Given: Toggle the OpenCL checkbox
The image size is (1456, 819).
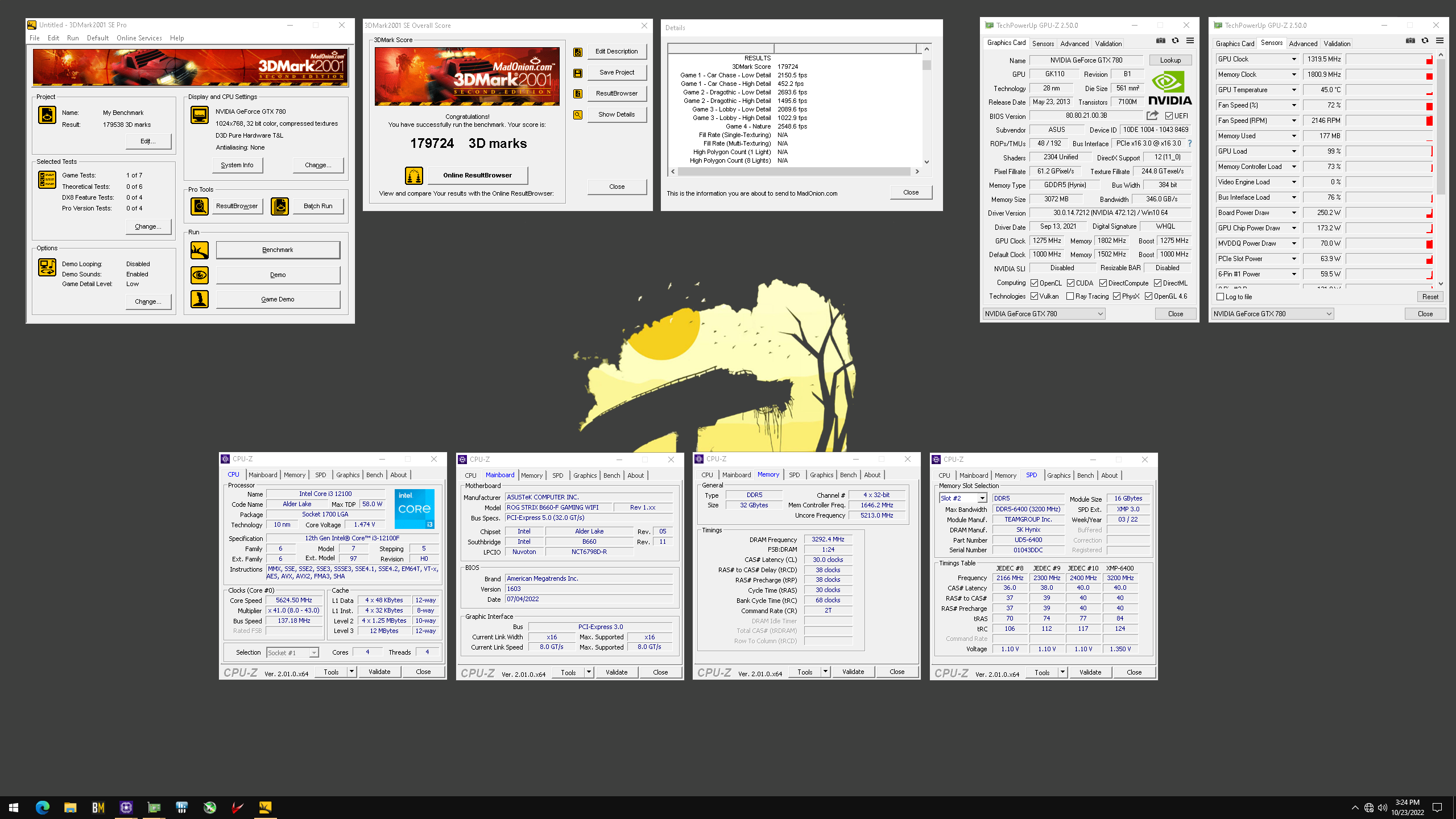Looking at the screenshot, I should [1035, 283].
